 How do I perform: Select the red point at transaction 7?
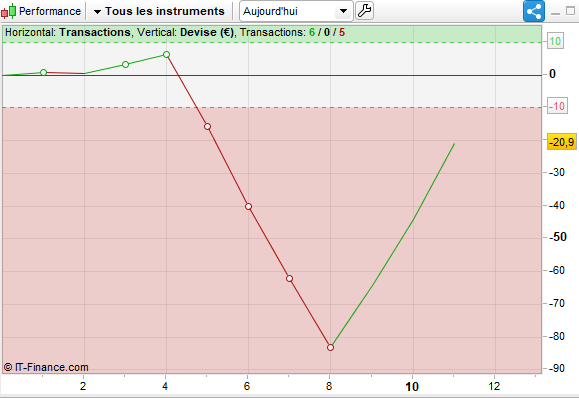(290, 278)
